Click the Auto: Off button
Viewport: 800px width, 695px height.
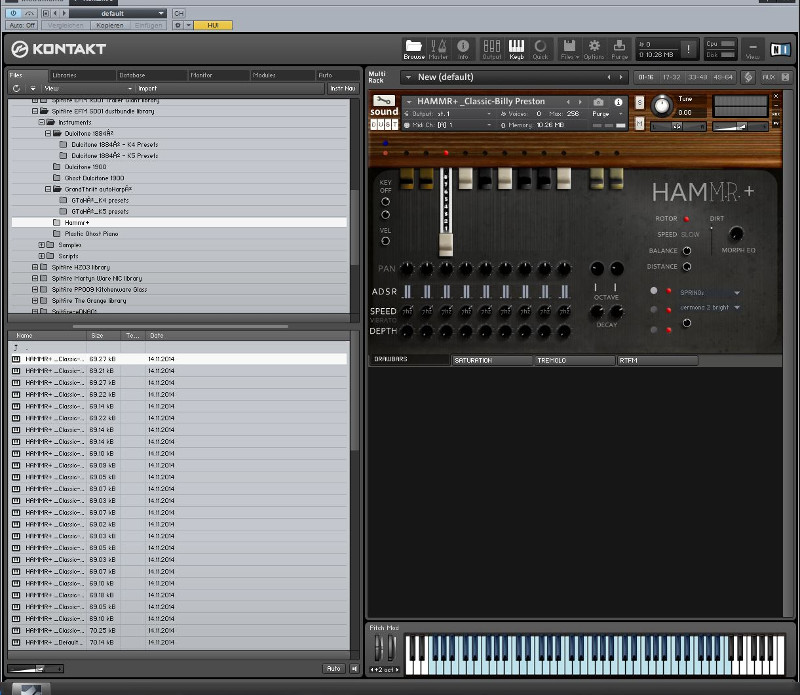(22, 25)
